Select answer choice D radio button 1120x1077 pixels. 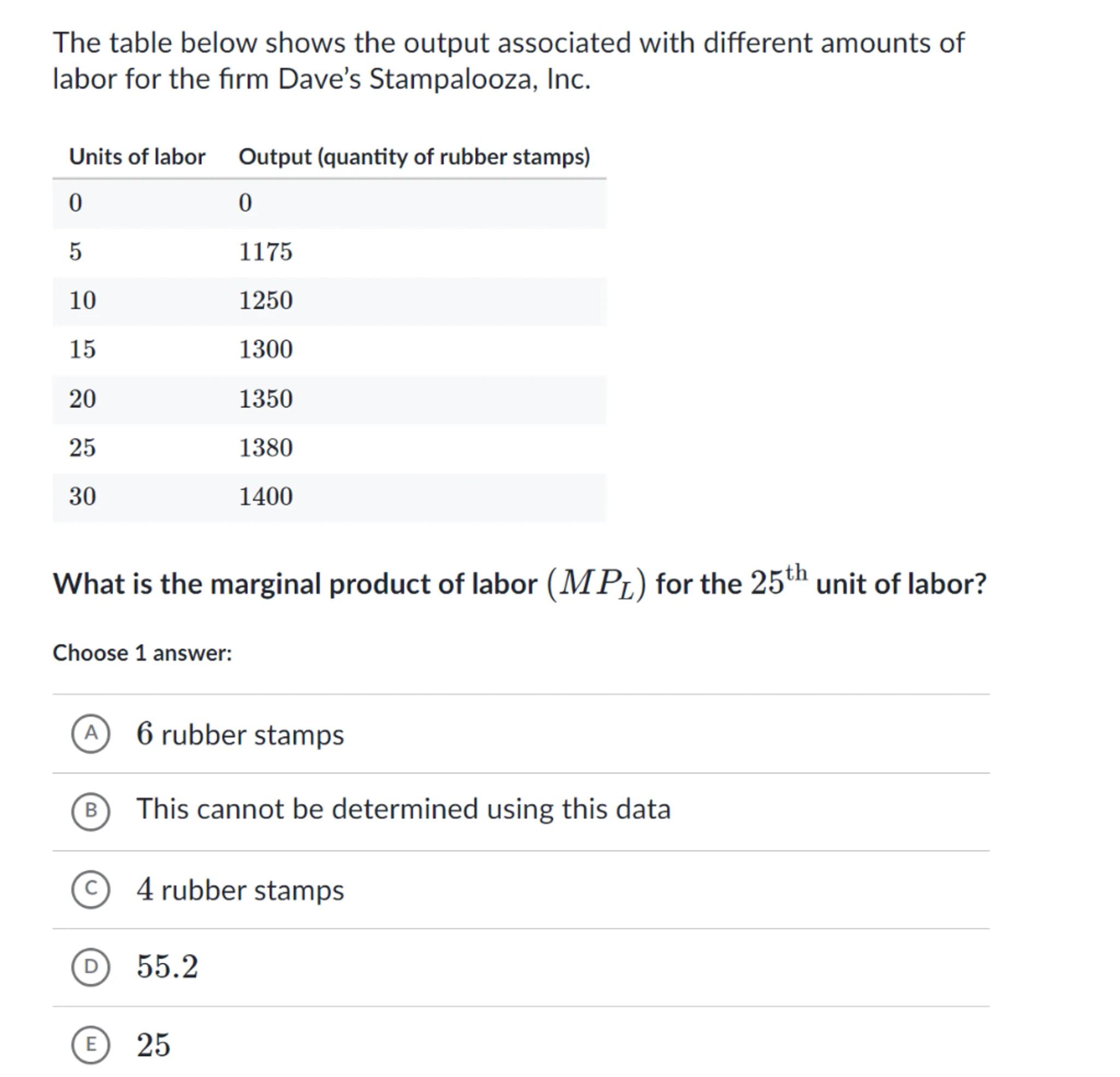pos(90,967)
